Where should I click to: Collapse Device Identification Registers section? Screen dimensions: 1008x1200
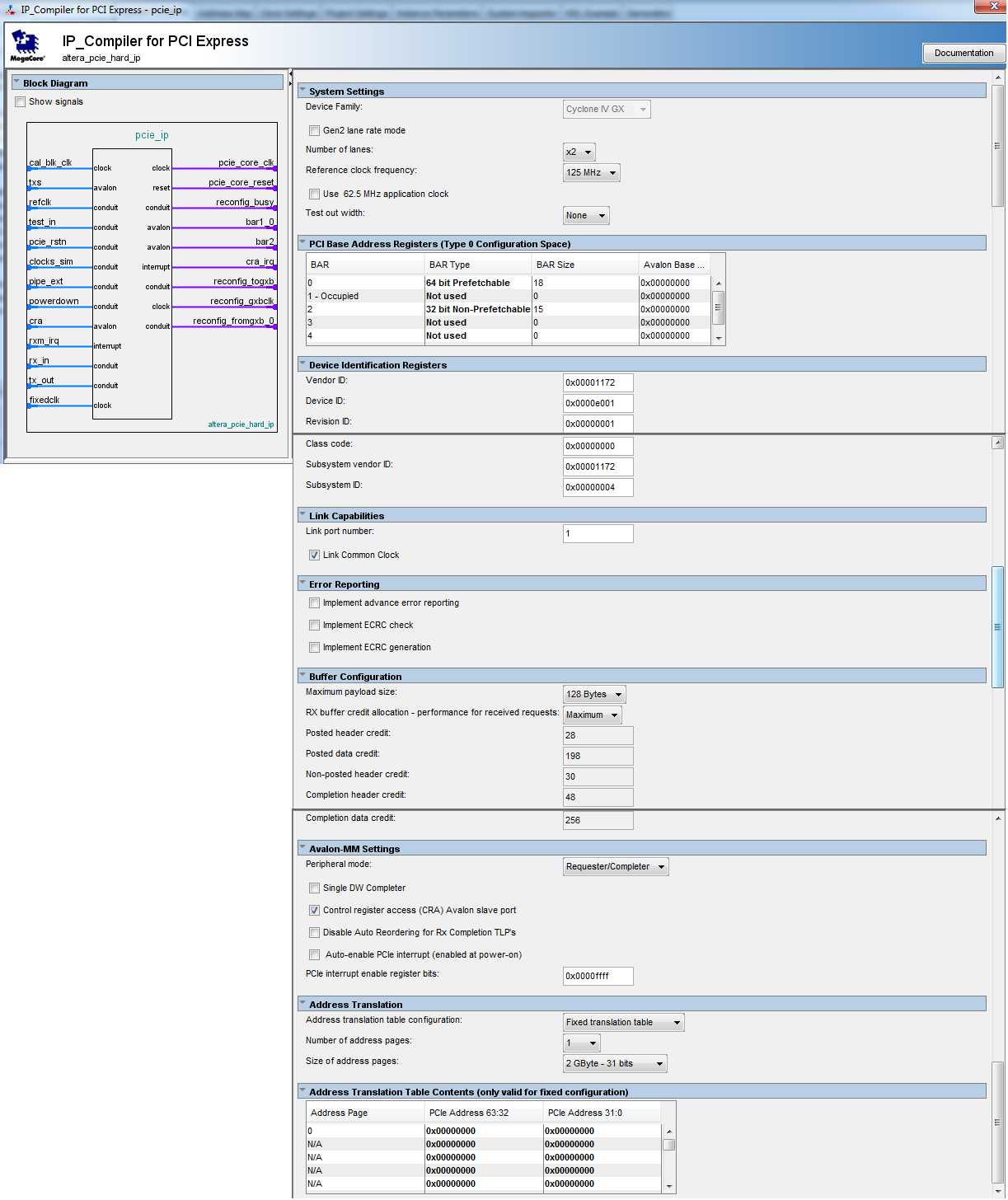click(302, 364)
